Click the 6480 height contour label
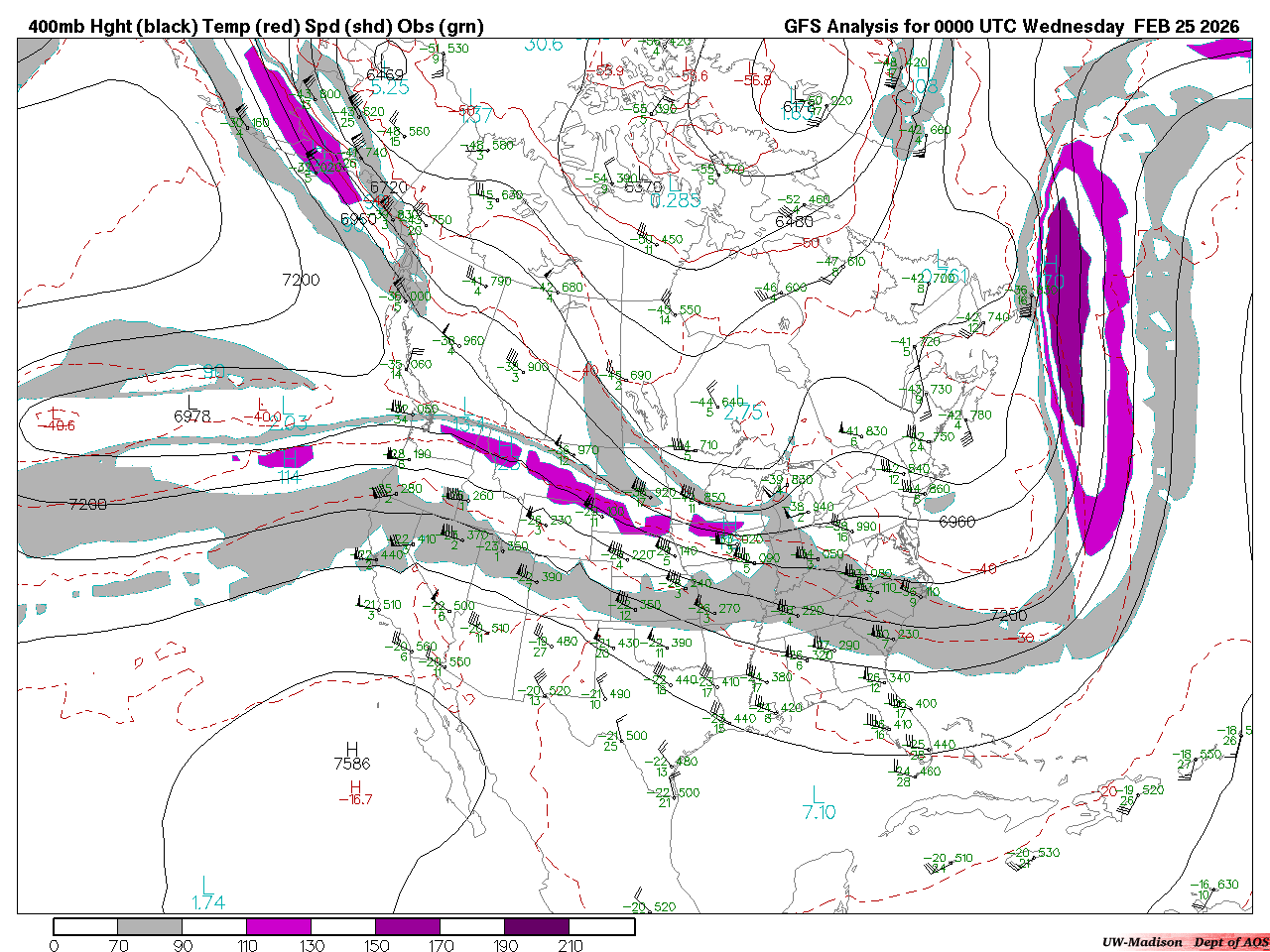The width and height of the screenshot is (1270, 952). pos(794,221)
